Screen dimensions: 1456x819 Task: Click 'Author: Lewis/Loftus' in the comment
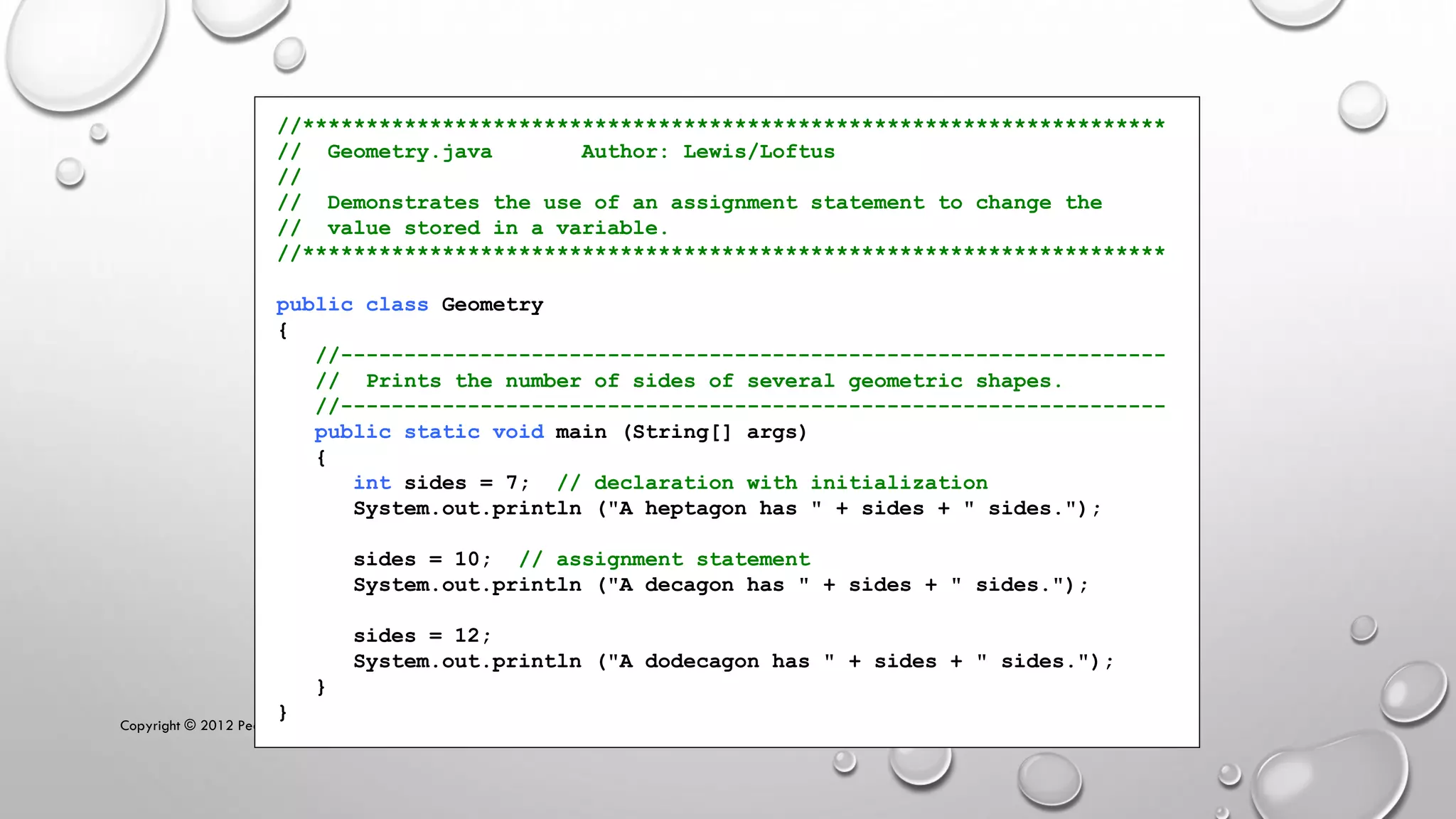pos(708,151)
